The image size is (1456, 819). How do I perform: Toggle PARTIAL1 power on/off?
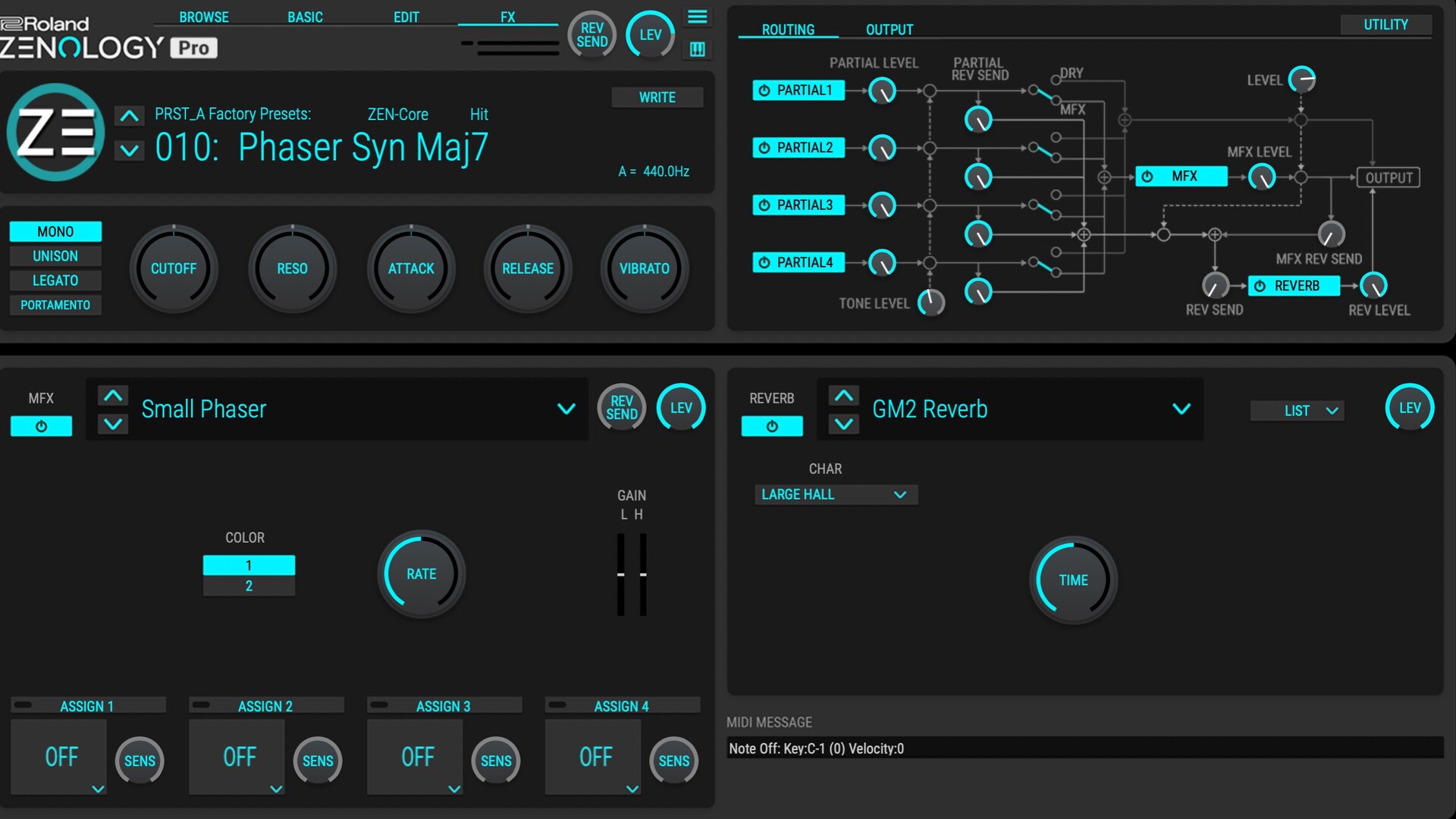coord(798,90)
